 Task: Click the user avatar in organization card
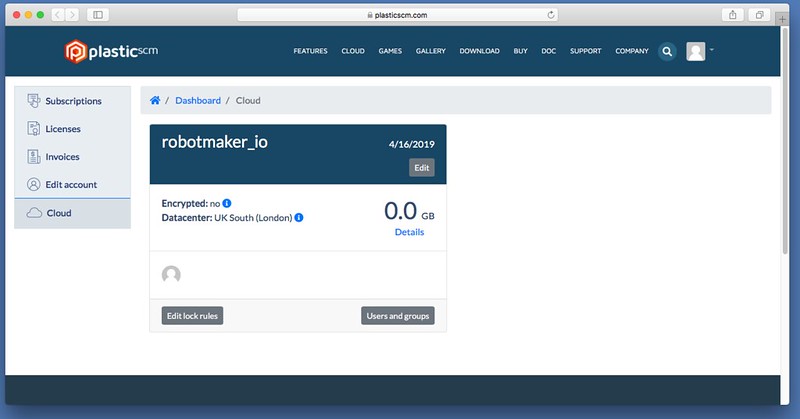[171, 275]
